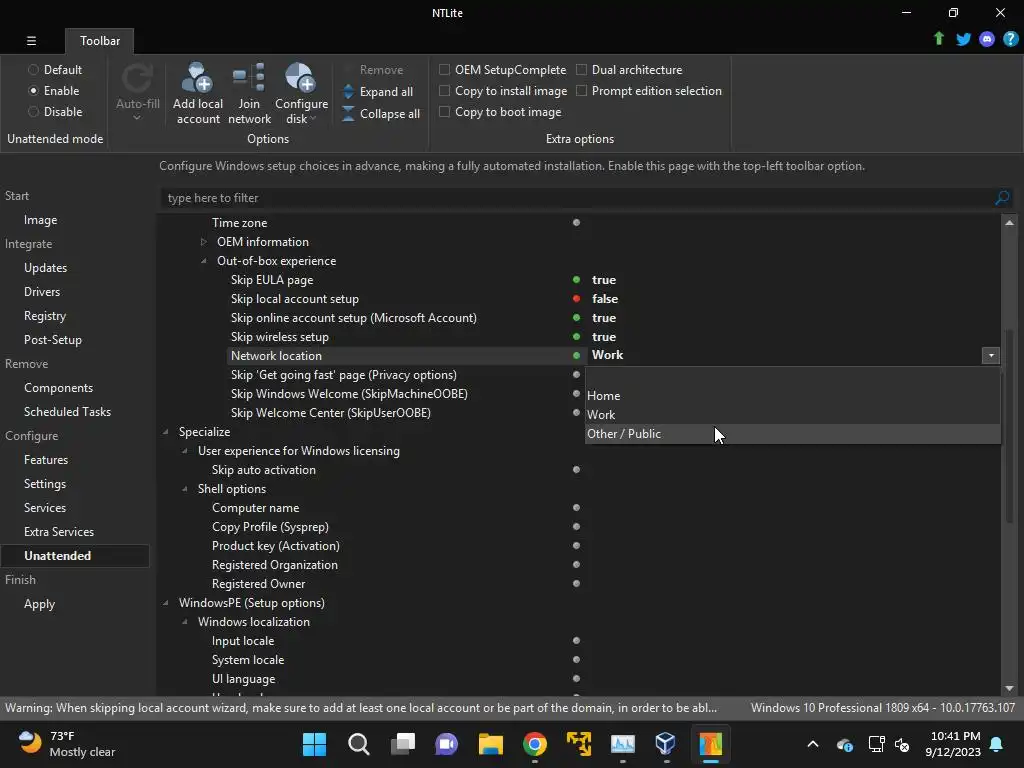Click the type here to filter field

(x=578, y=197)
